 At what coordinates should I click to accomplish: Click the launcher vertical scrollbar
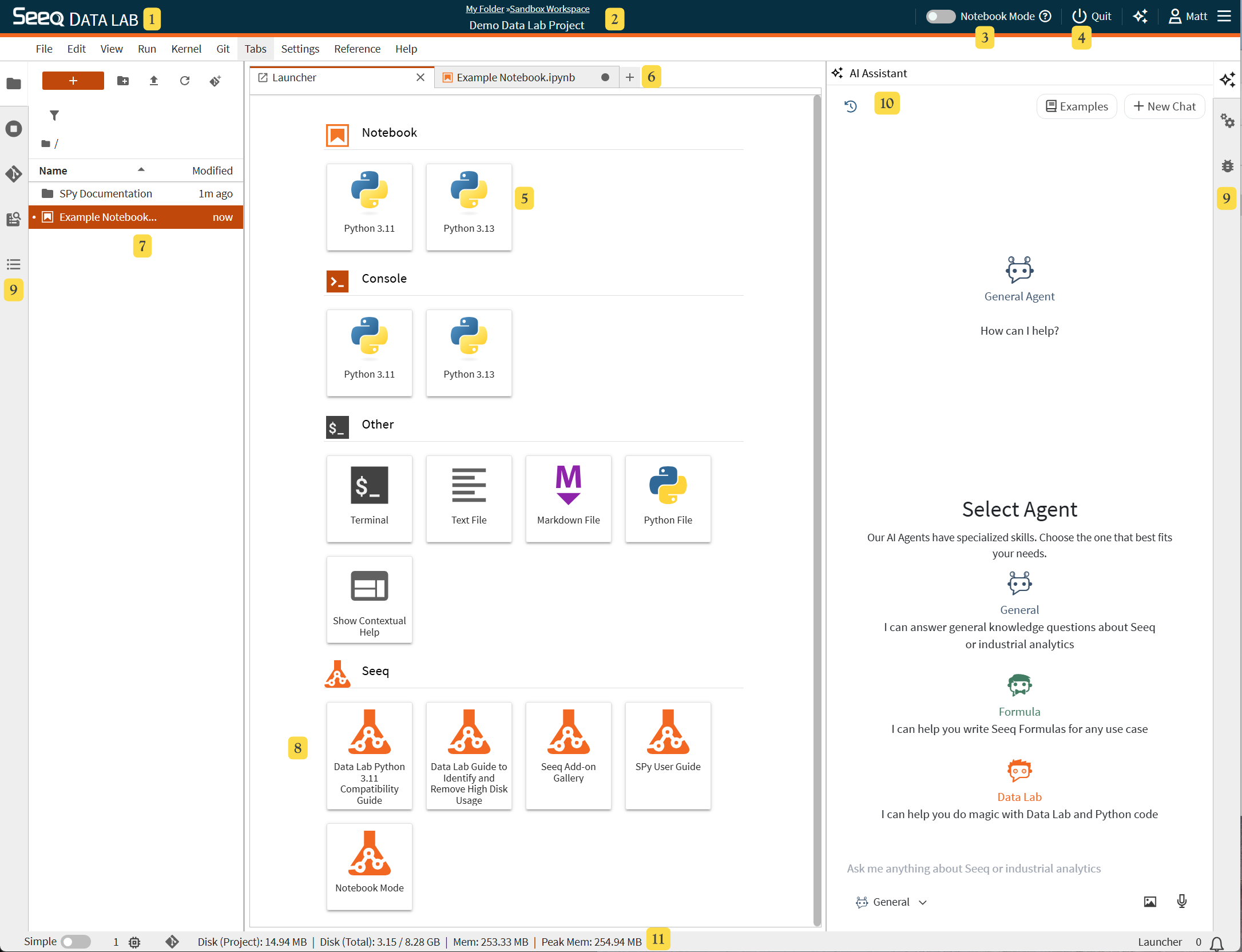817,509
